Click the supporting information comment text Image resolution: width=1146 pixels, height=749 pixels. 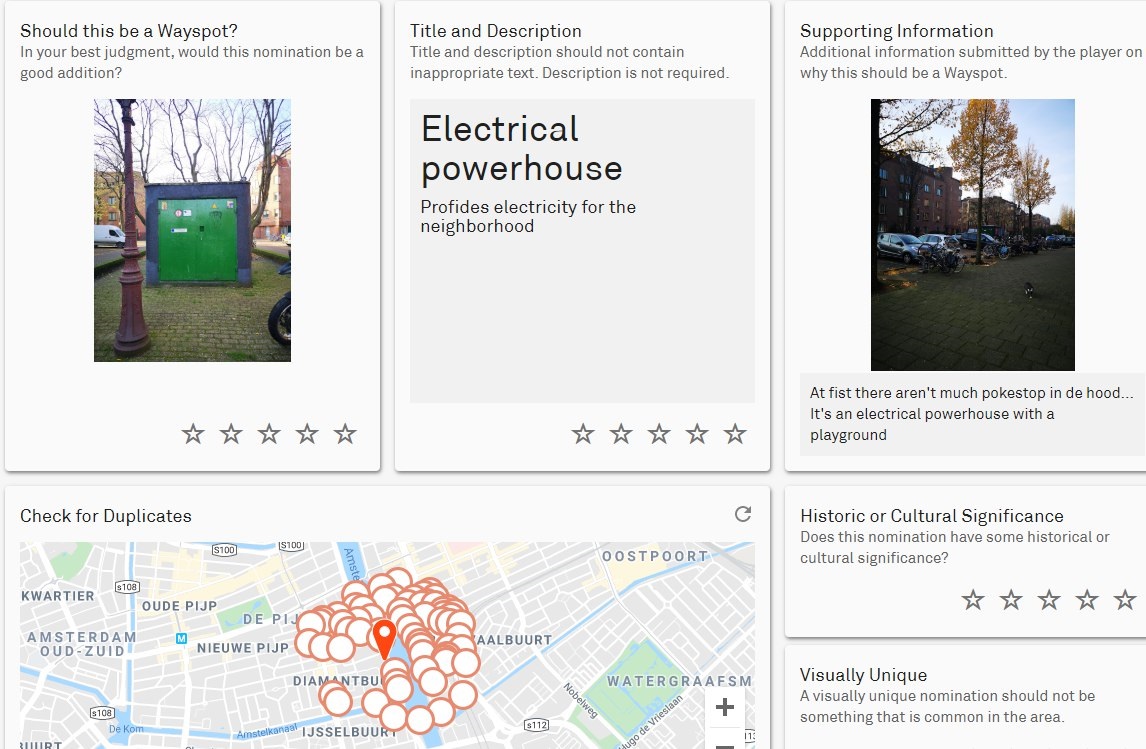pyautogui.click(x=971, y=414)
